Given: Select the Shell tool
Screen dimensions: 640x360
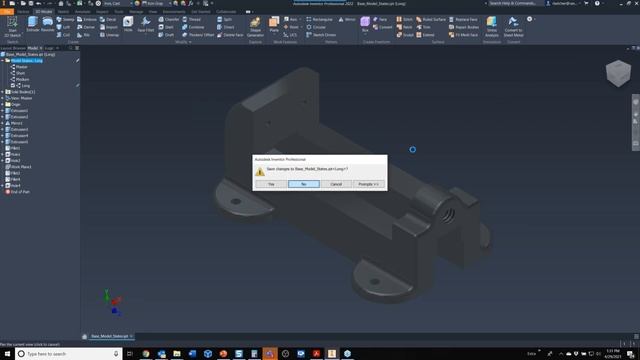Looking at the screenshot, I should tap(166, 27).
